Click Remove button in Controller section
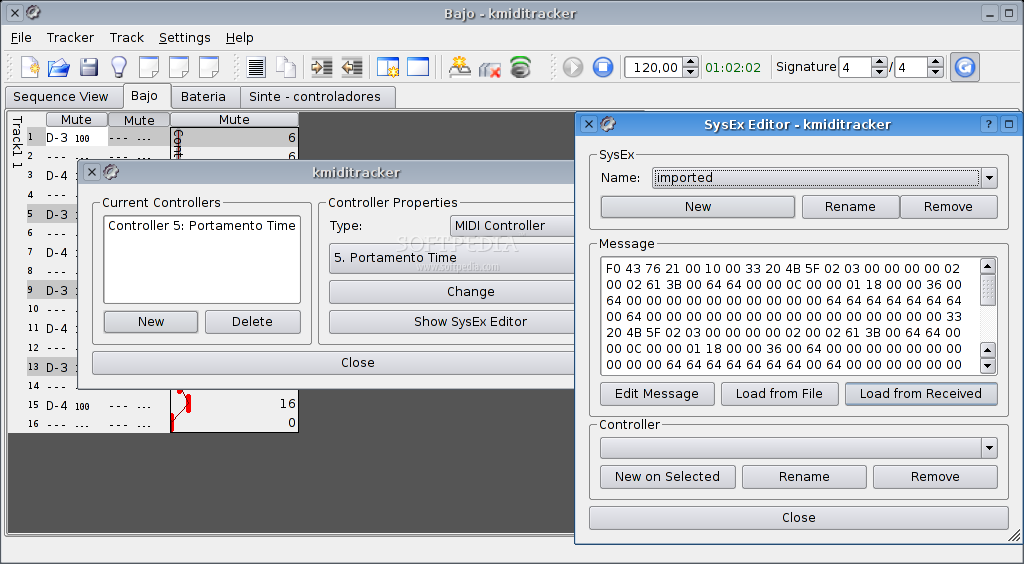The height and width of the screenshot is (564, 1024). (x=935, y=477)
